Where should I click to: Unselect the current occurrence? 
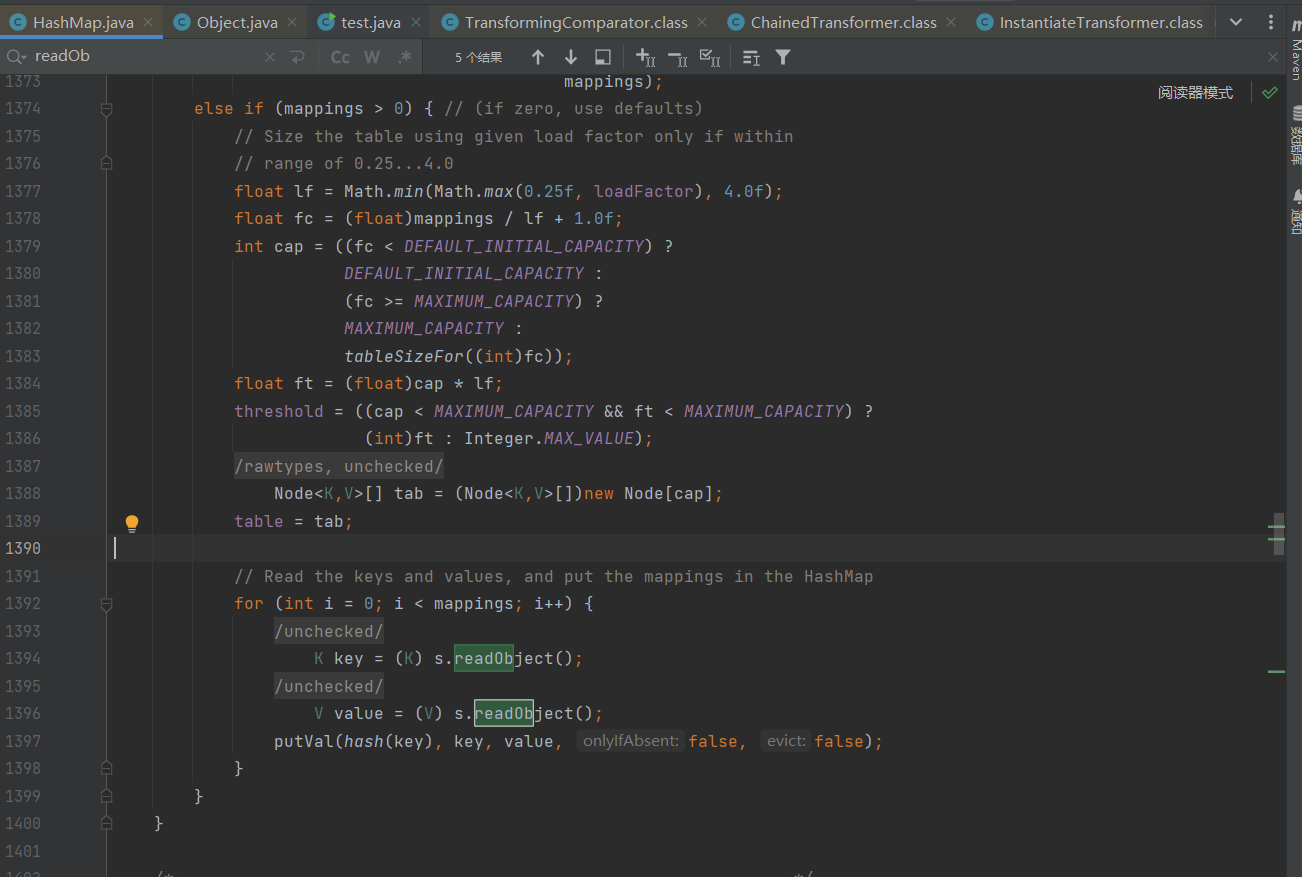677,58
